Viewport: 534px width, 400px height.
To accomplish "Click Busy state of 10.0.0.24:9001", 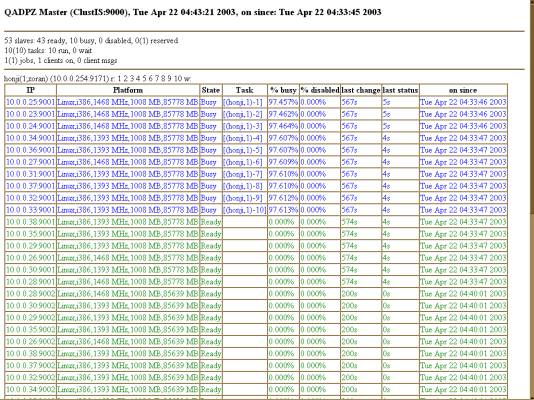I will pyautogui.click(x=208, y=126).
